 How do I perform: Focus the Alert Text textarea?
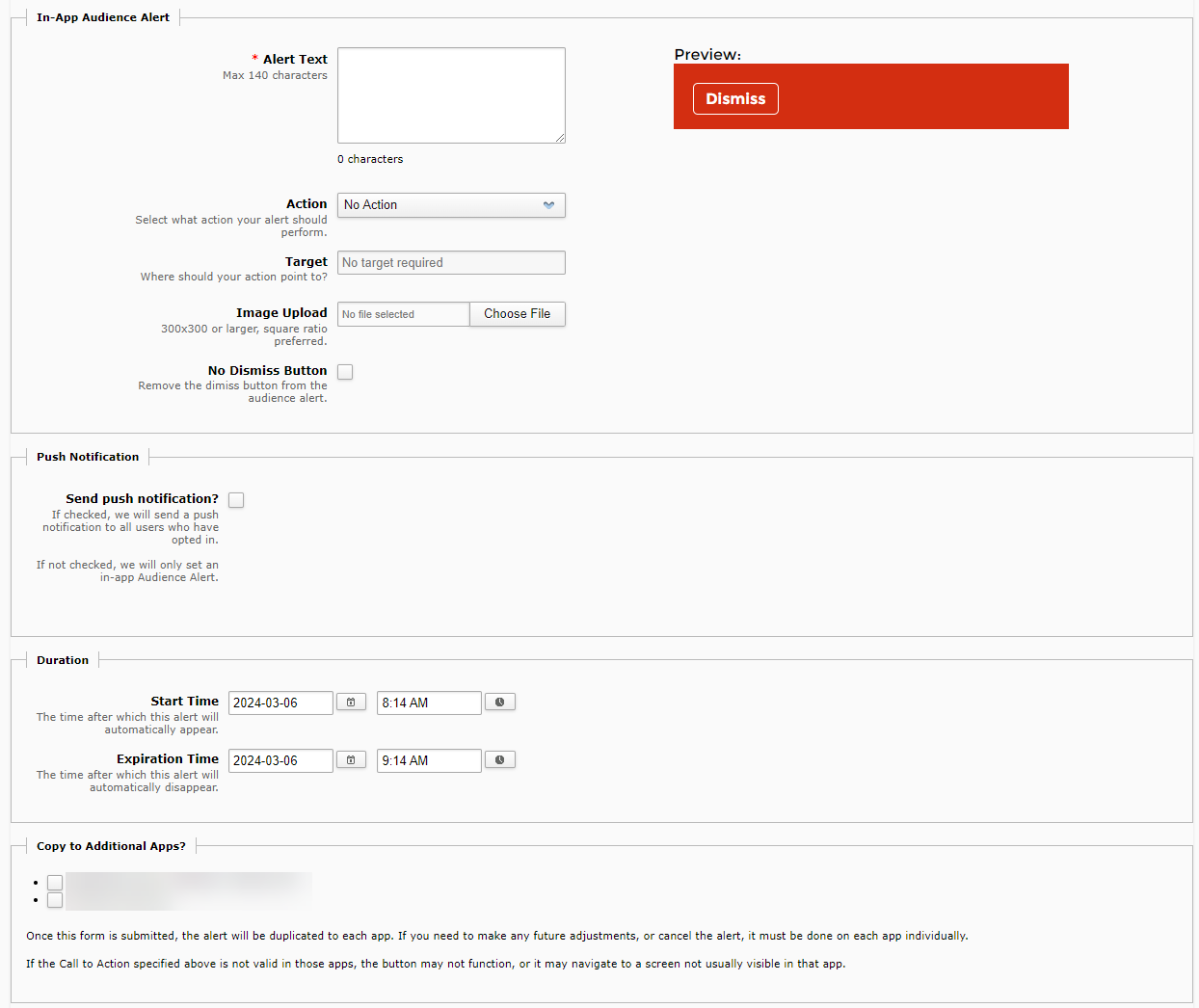click(451, 95)
